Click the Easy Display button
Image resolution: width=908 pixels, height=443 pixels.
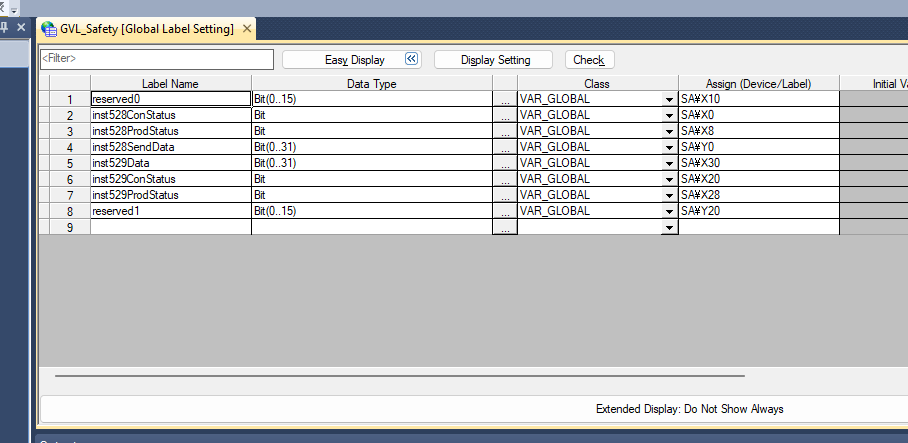click(x=352, y=60)
